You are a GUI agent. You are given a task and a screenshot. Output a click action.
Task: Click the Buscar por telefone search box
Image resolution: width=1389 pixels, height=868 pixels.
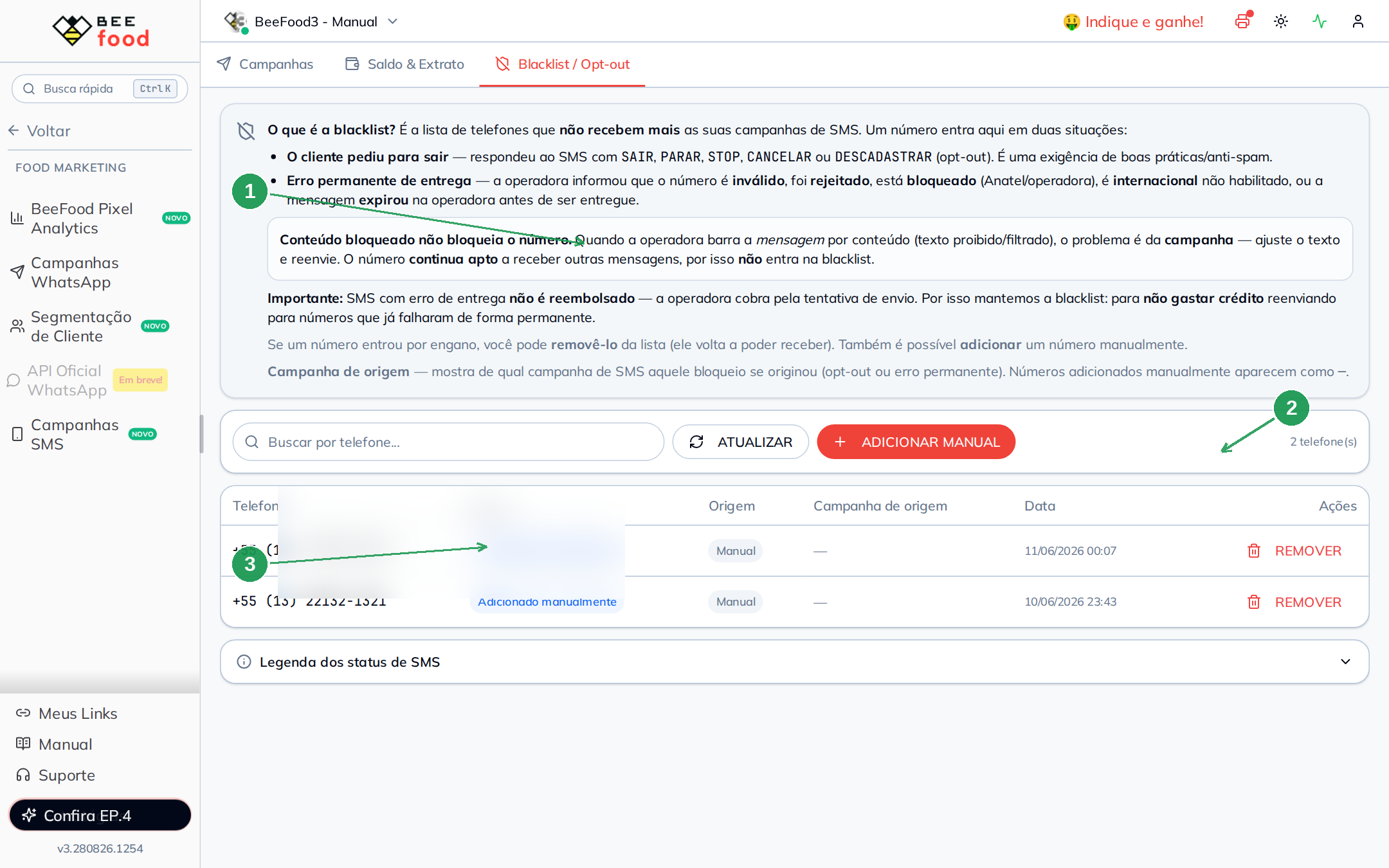pos(448,442)
